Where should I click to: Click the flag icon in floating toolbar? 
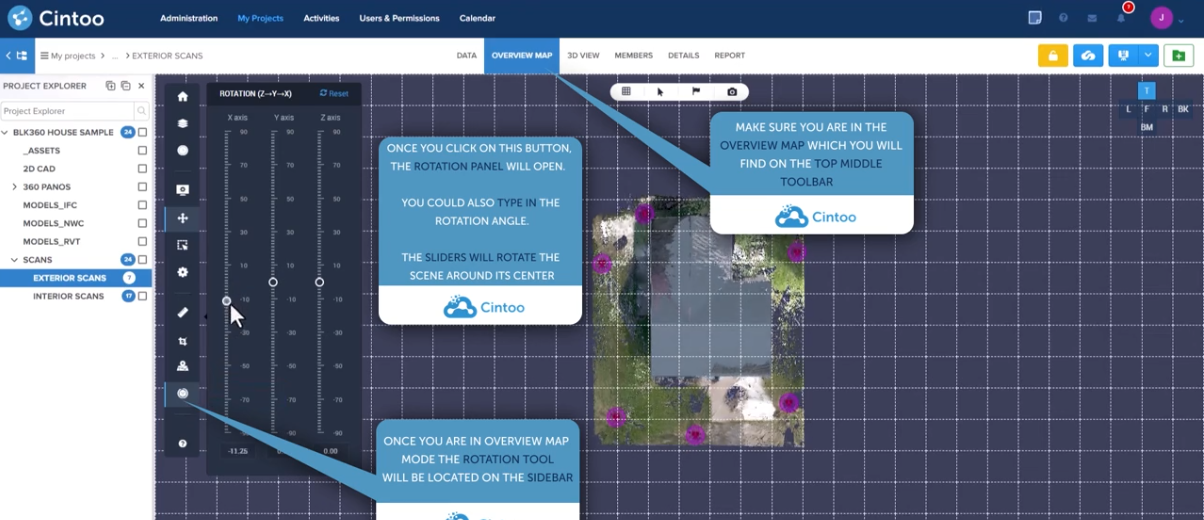tap(696, 92)
